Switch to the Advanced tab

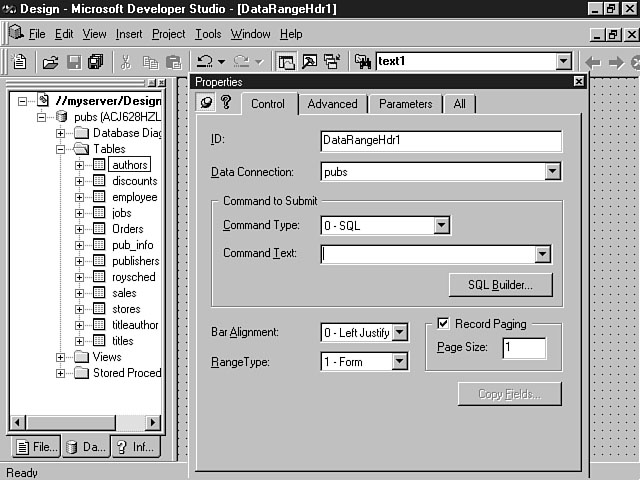[332, 104]
